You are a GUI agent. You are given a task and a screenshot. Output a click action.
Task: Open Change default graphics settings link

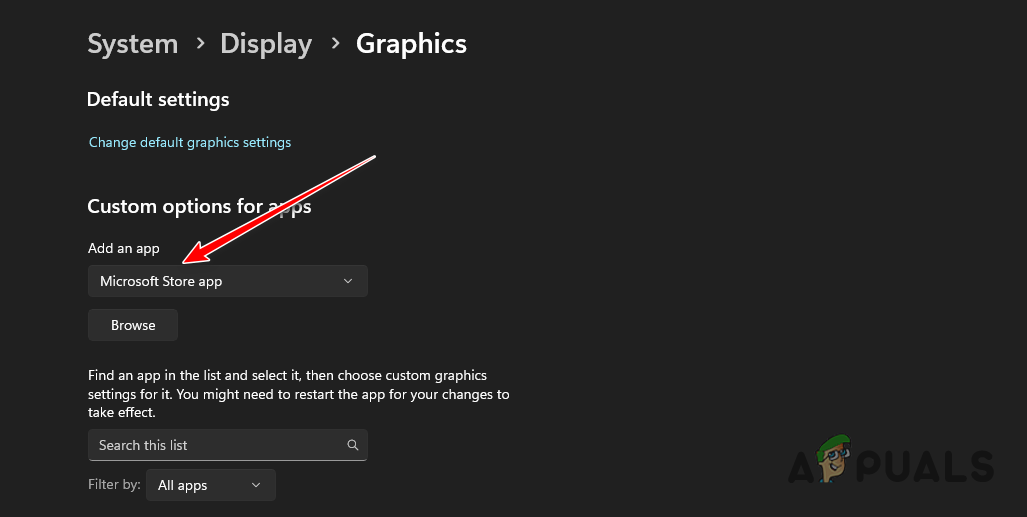tap(190, 142)
